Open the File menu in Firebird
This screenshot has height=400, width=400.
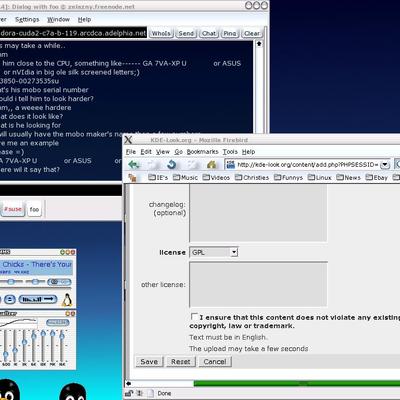point(131,152)
